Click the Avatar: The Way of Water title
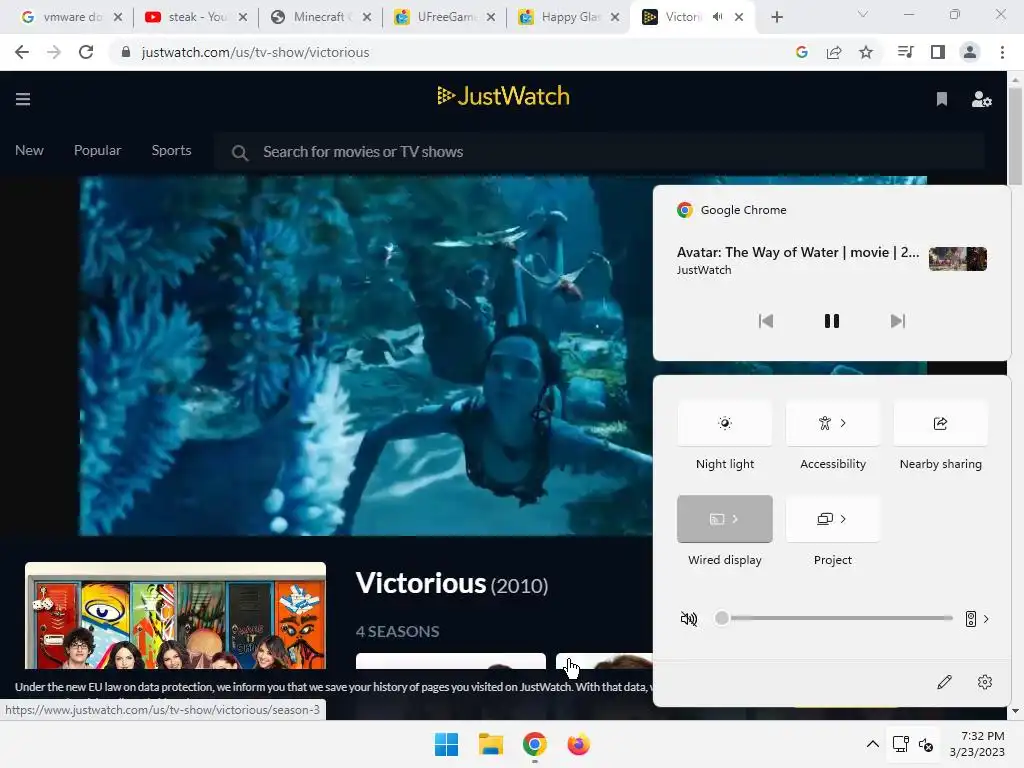Screen dimensions: 1024x768 (797, 252)
